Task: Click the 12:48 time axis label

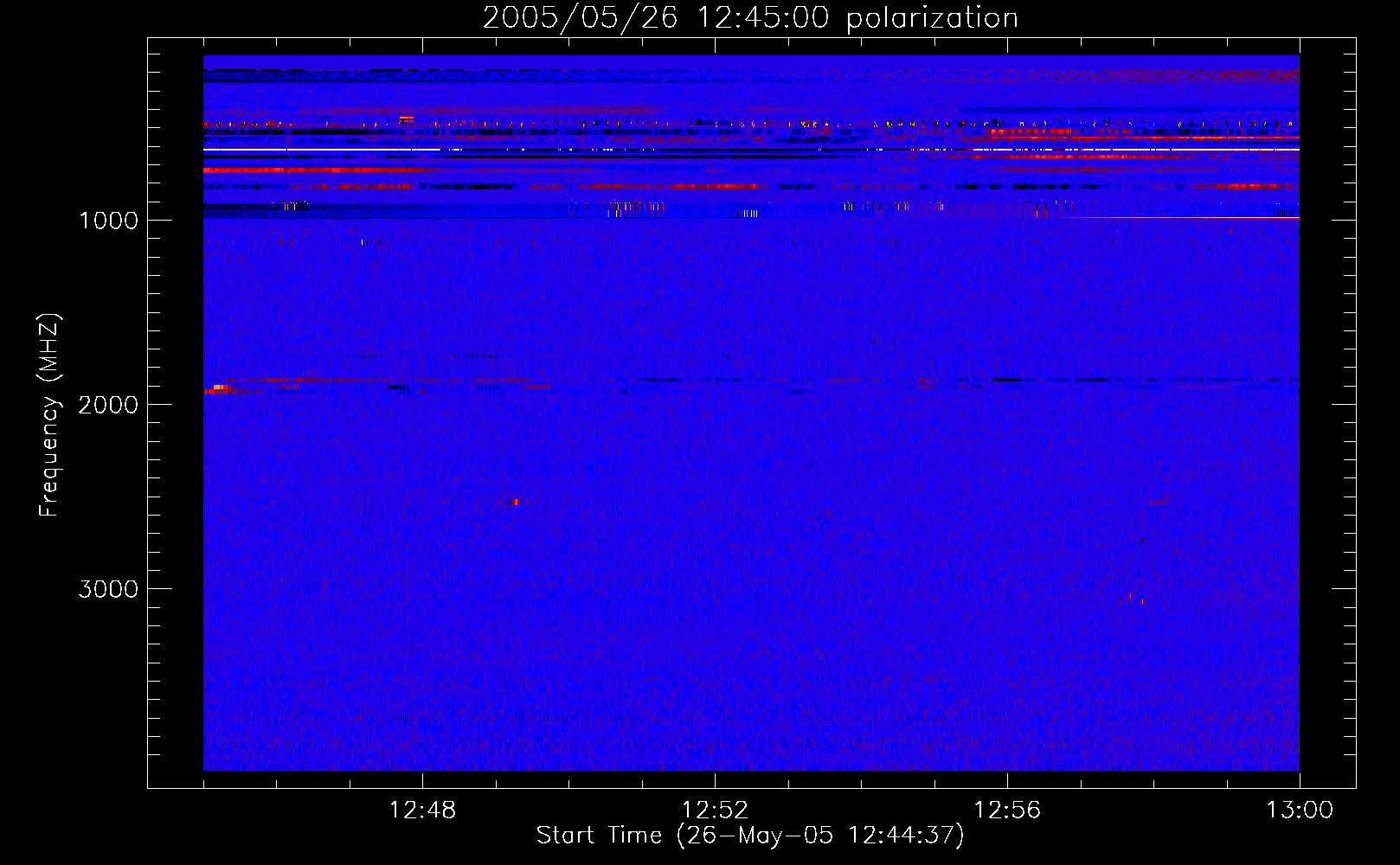Action: (x=422, y=811)
